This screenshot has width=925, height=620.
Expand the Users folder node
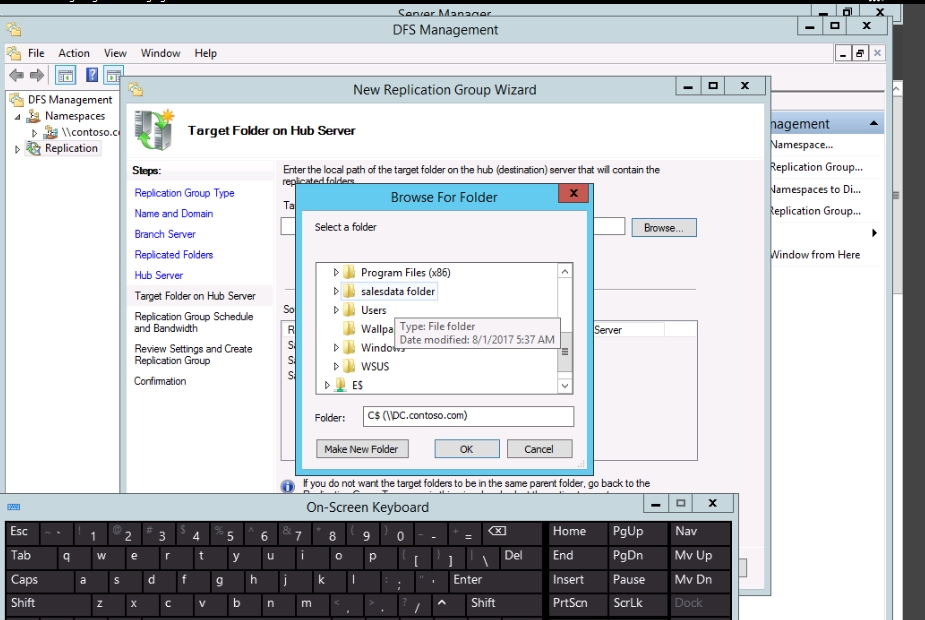click(x=336, y=310)
